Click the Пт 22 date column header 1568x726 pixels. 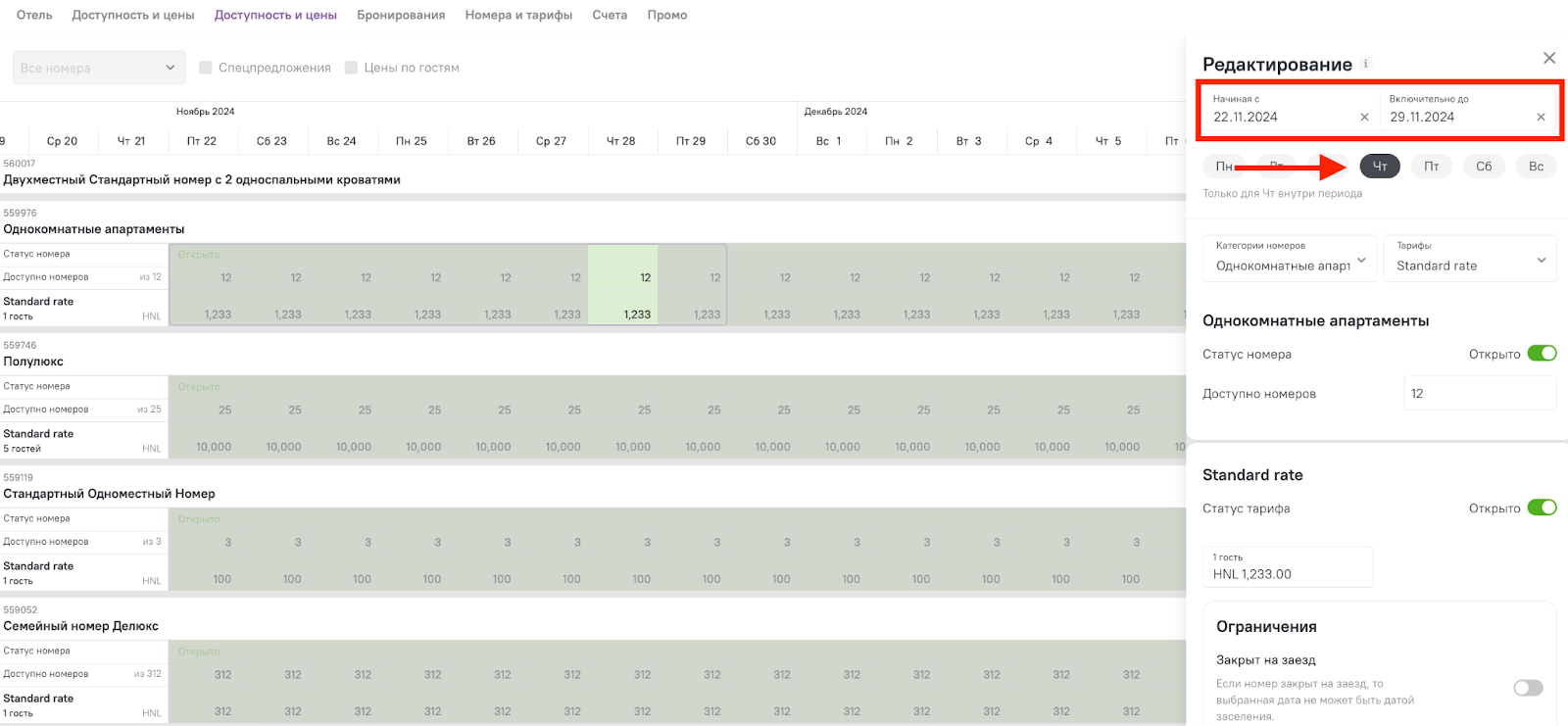(202, 141)
